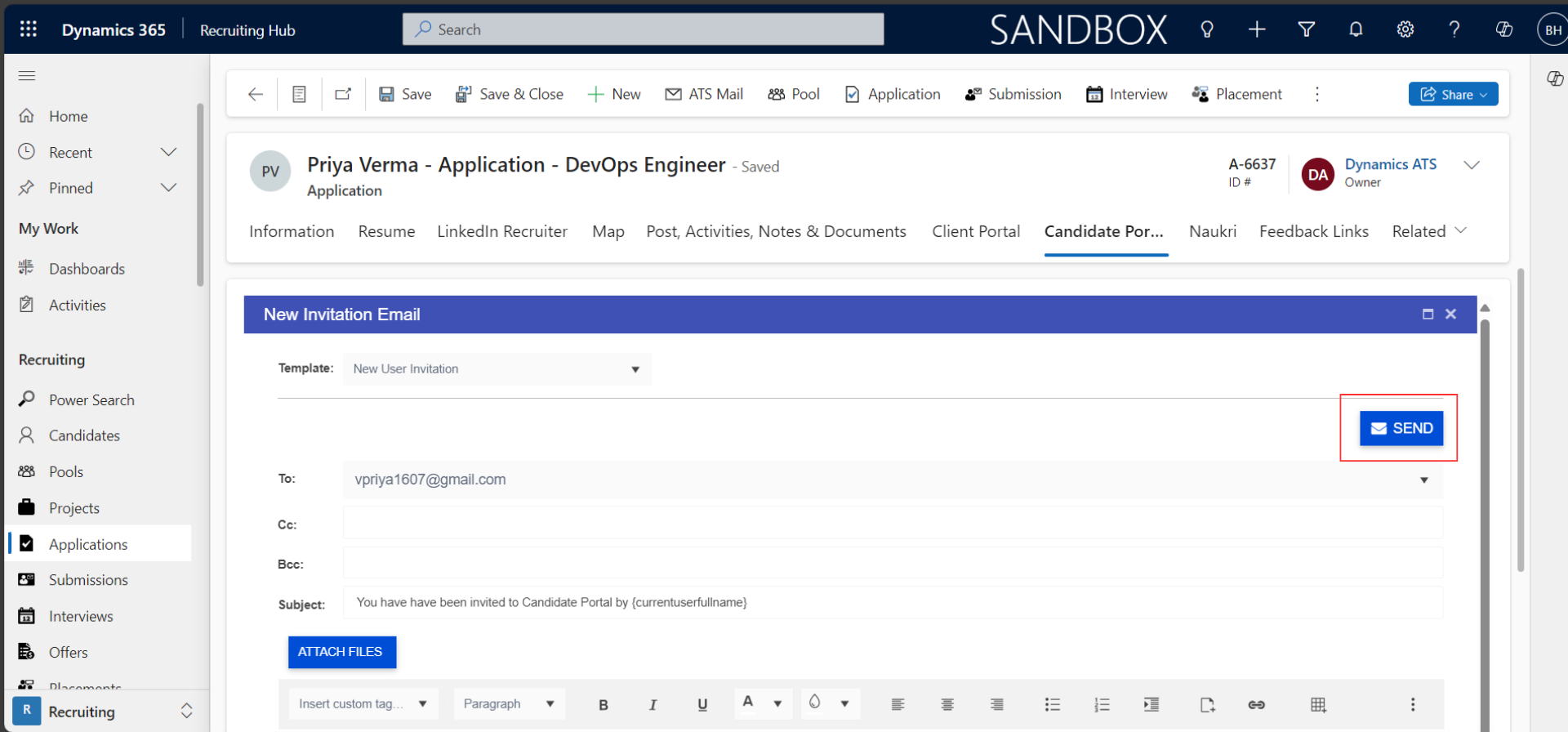Click the insert document icon in editor
Viewport: 1568px width, 732px height.
tap(1207, 704)
